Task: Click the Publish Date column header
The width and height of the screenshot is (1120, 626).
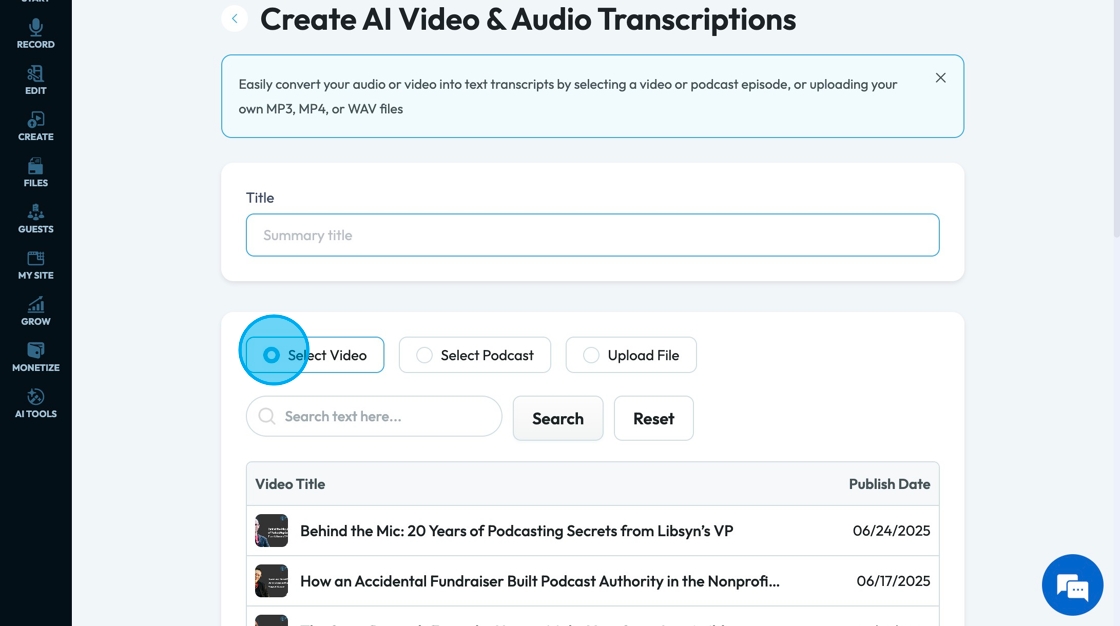Action: 889,484
